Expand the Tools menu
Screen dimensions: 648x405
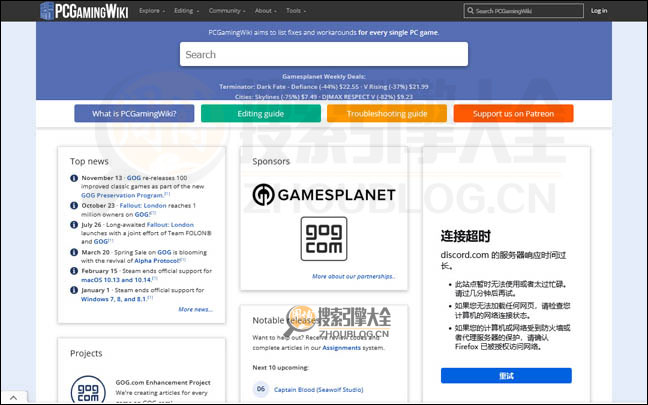tap(296, 11)
